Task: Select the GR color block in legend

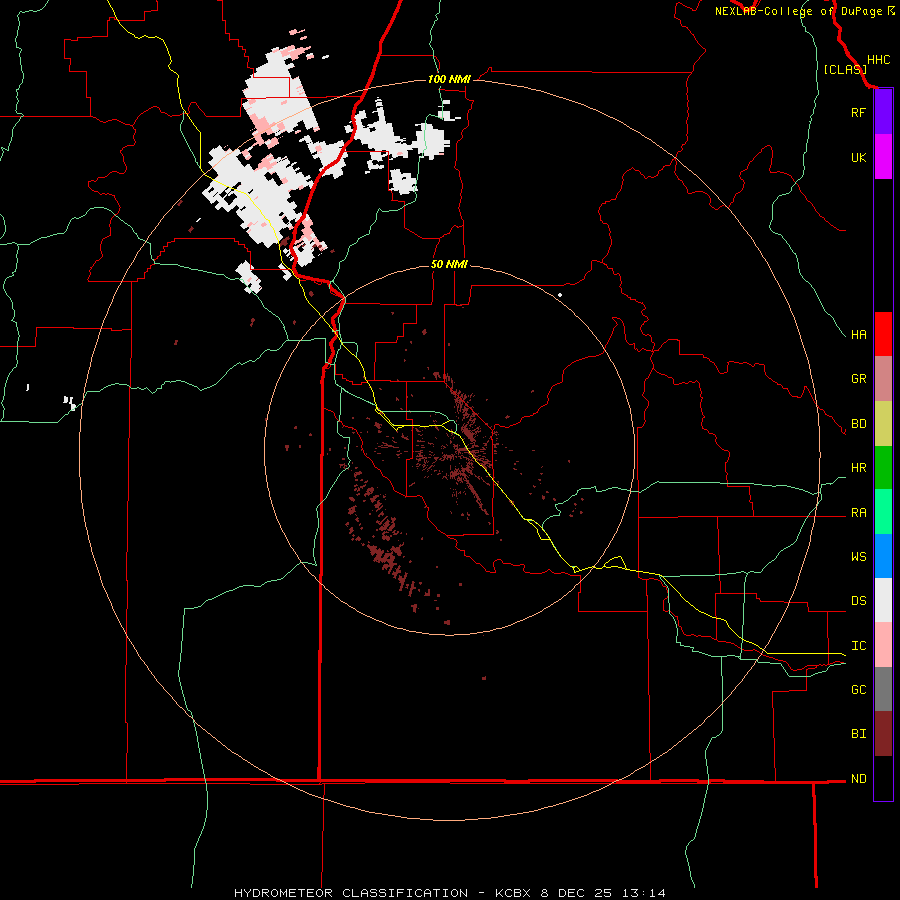Action: (883, 379)
